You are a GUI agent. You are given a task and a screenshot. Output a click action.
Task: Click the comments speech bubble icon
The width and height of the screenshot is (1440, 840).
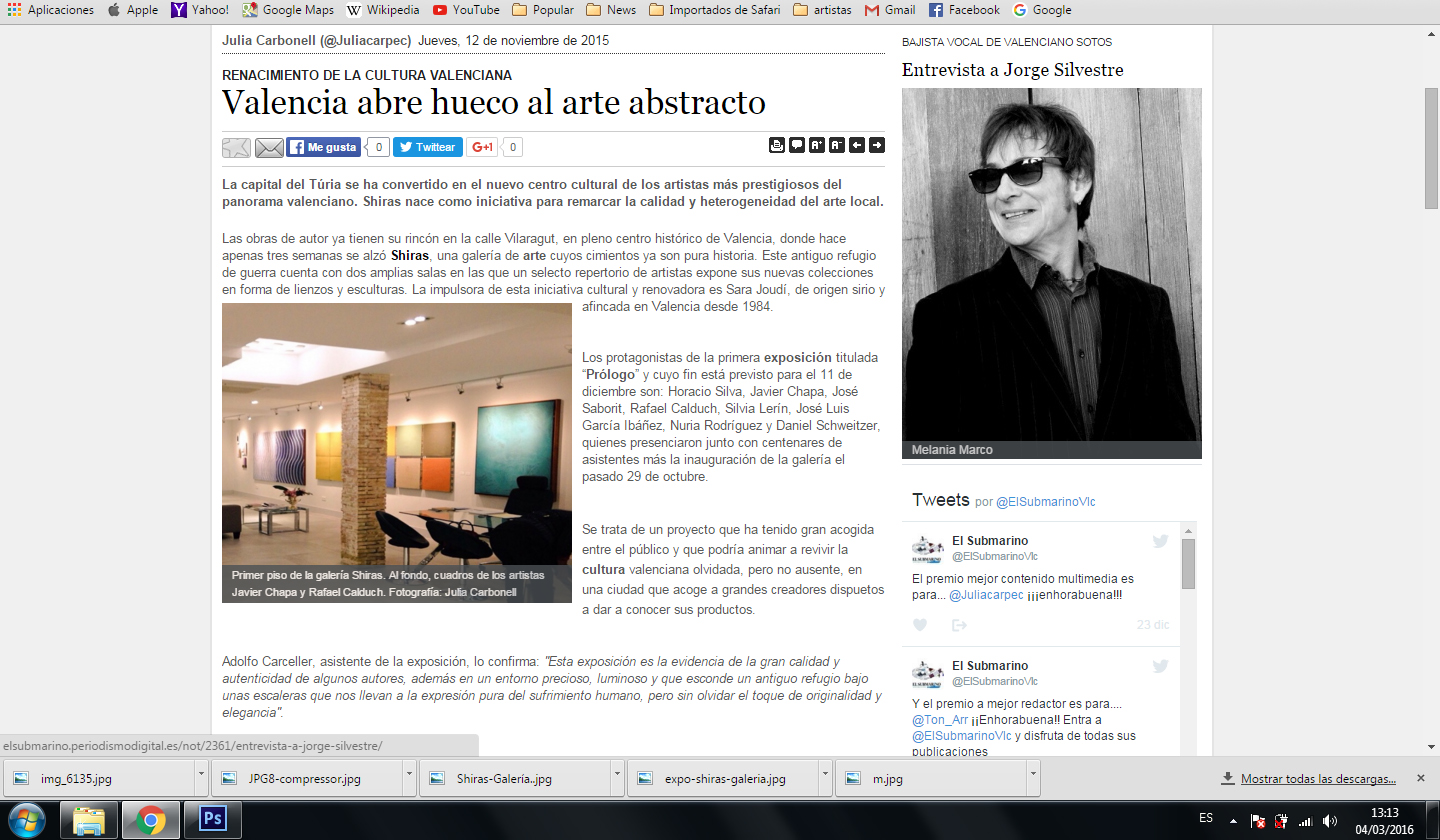point(797,145)
